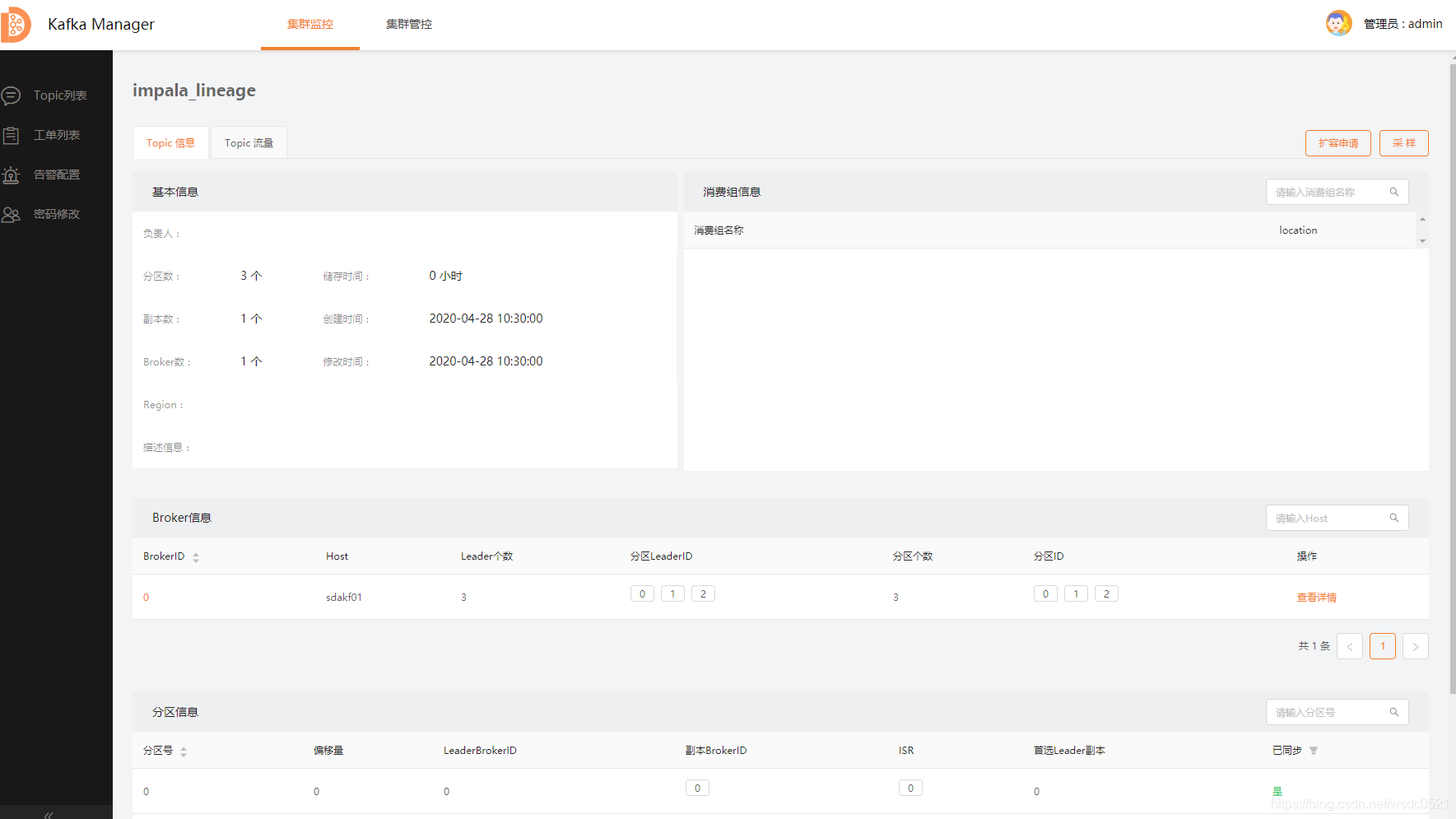This screenshot has width=1456, height=819.
Task: Open the 工单列表 sidebar icon
Action: tap(11, 135)
